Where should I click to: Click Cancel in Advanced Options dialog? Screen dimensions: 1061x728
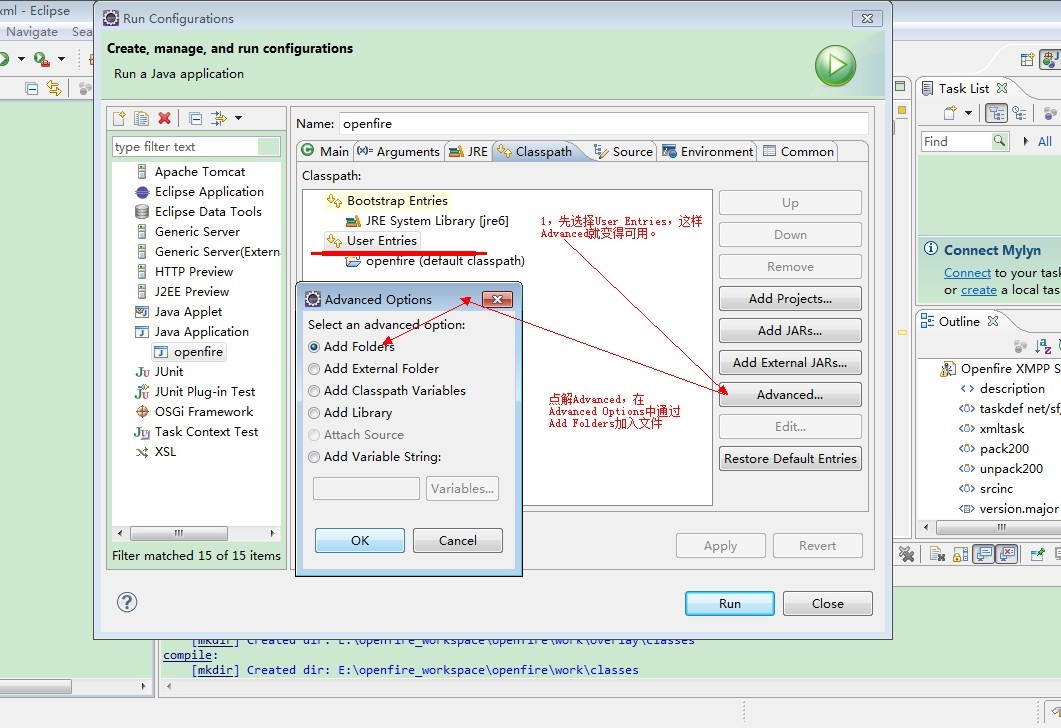point(457,541)
